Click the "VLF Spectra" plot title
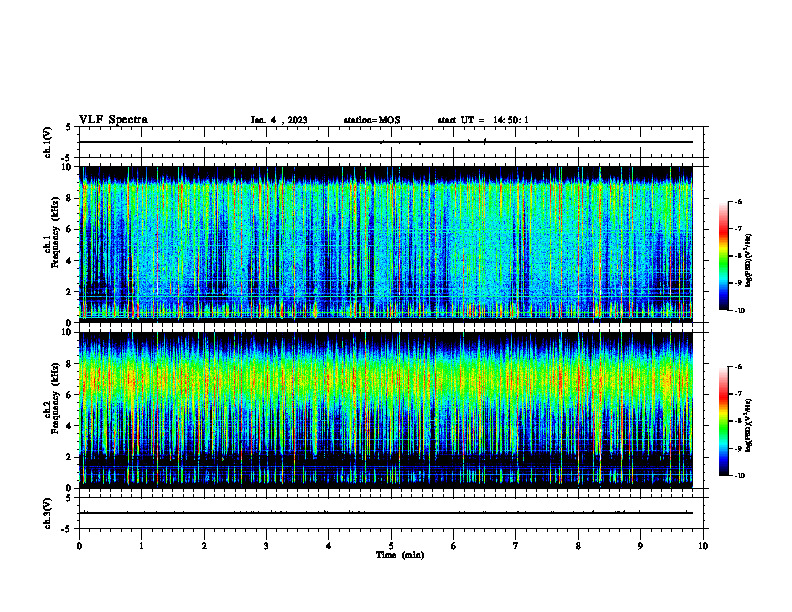The image size is (792, 612). [113, 120]
